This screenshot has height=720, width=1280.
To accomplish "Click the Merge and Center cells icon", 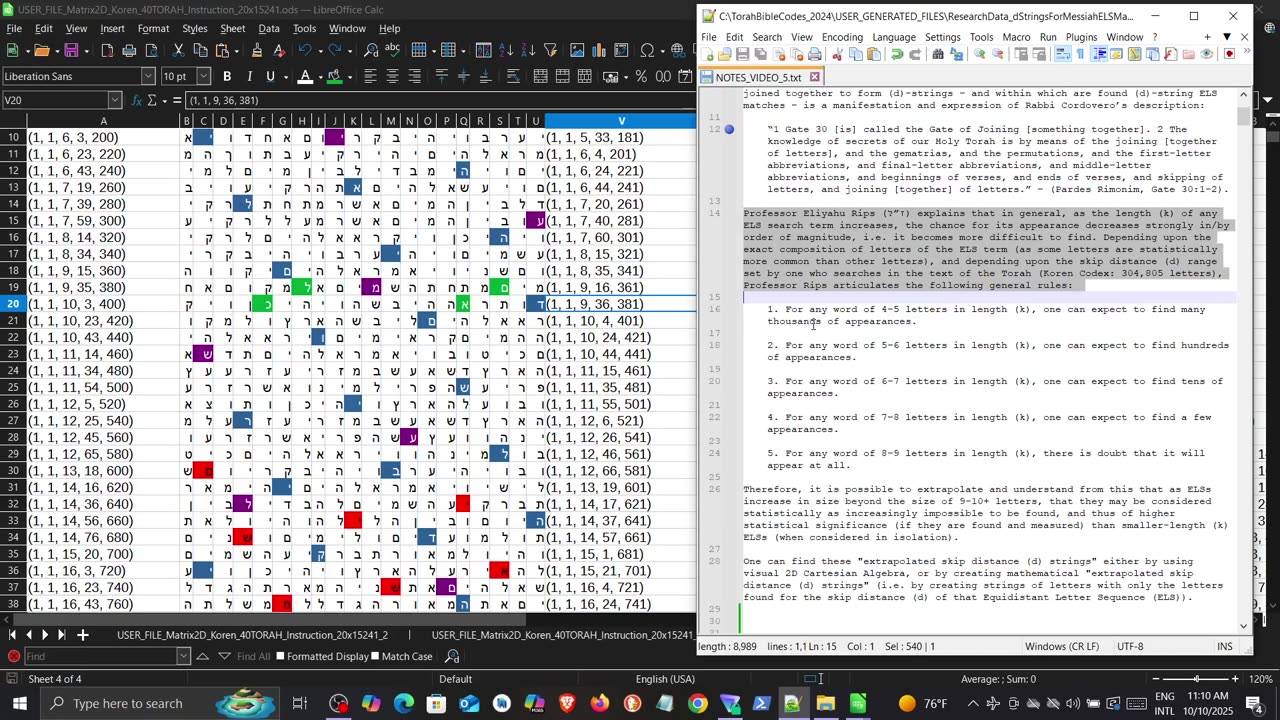I will coord(540,76).
